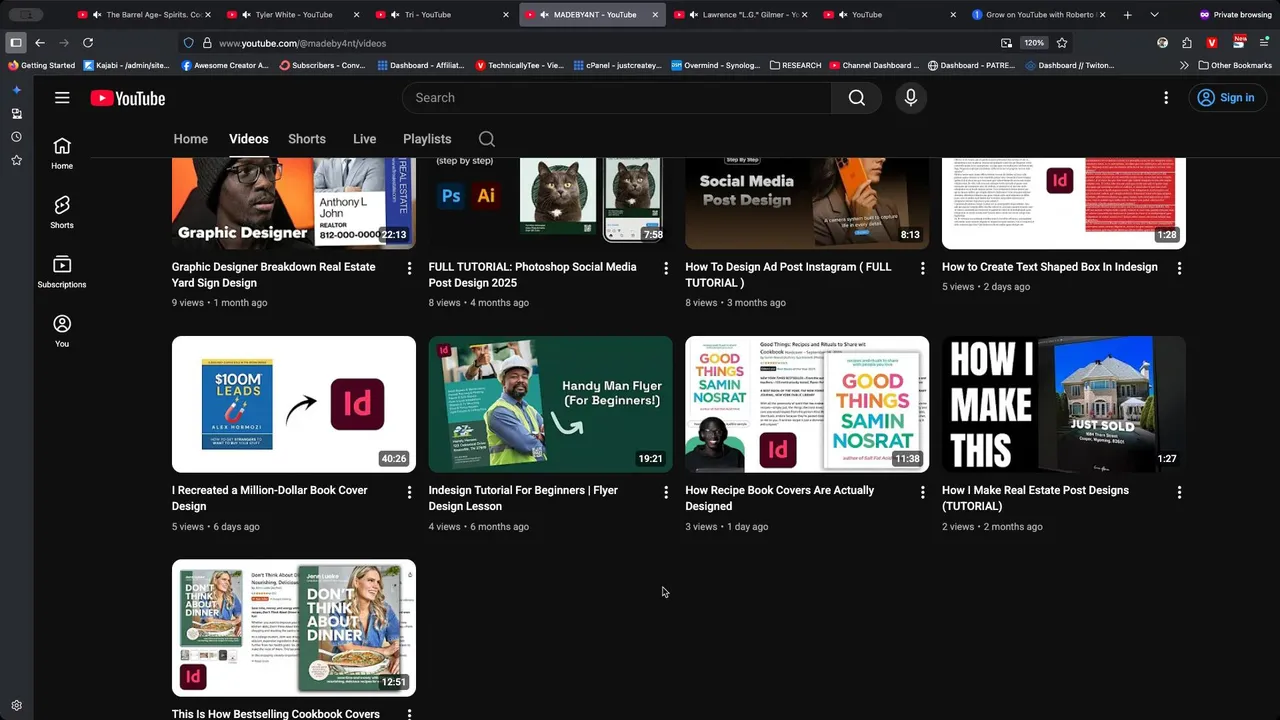Open title 'I Recreated a Million-Dollar Book Cover Design'
This screenshot has height=720, width=1280.
[270, 498]
